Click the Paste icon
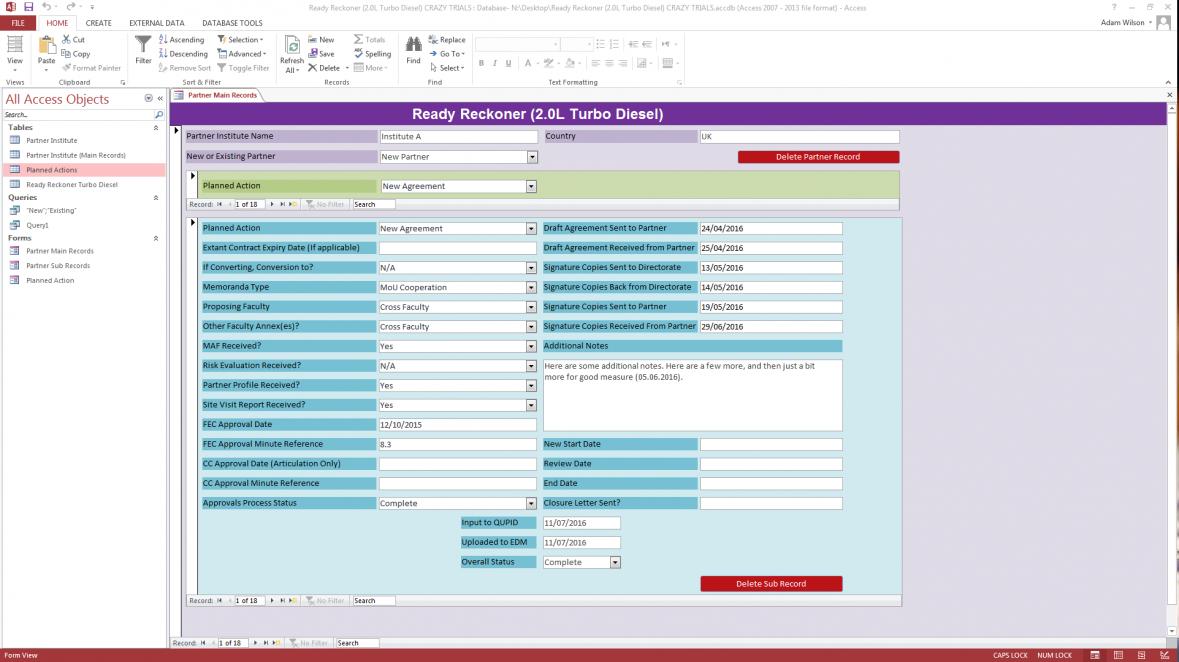 point(47,52)
